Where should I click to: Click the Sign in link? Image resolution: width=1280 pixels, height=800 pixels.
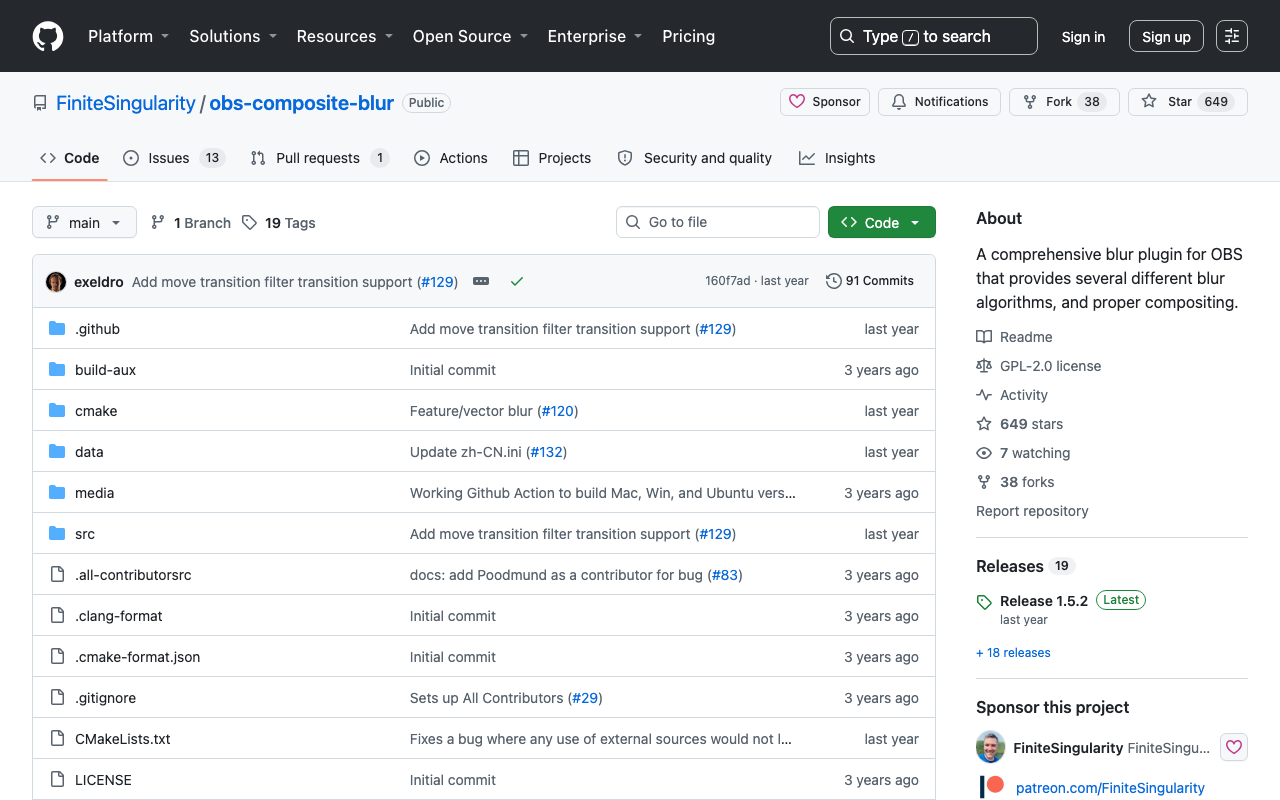pyautogui.click(x=1083, y=36)
